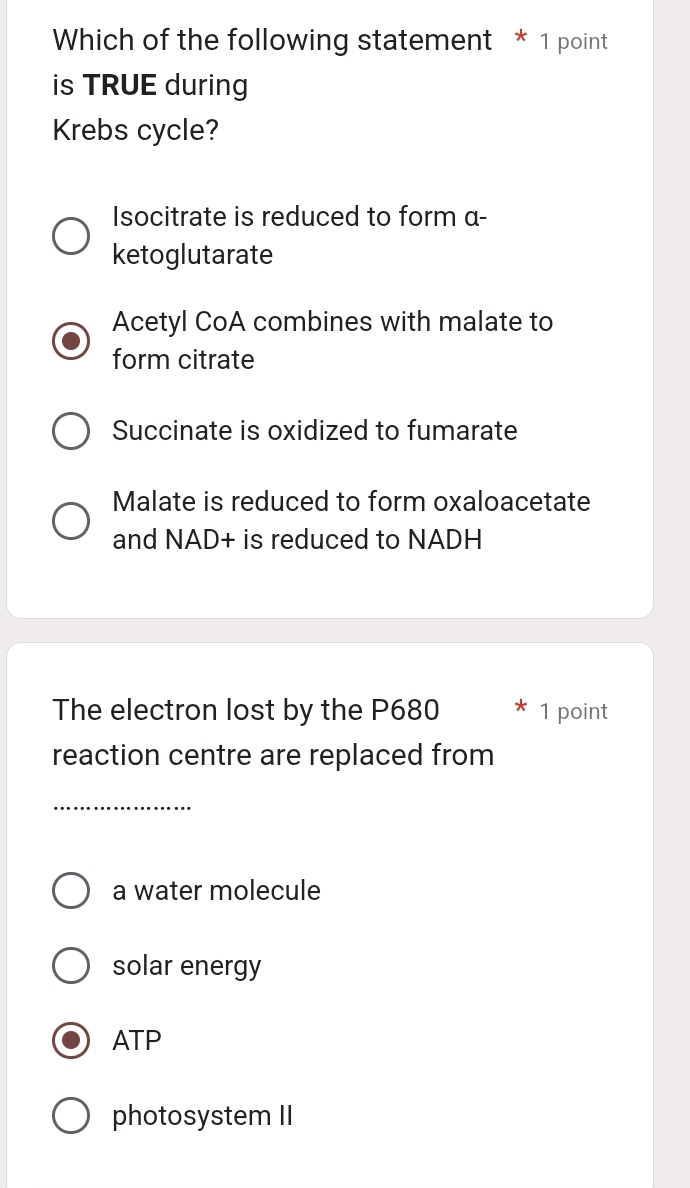The height and width of the screenshot is (1188, 690).
Task: Select the "Malate is reduced to form oxaloacetate" option
Action: pos(71,521)
